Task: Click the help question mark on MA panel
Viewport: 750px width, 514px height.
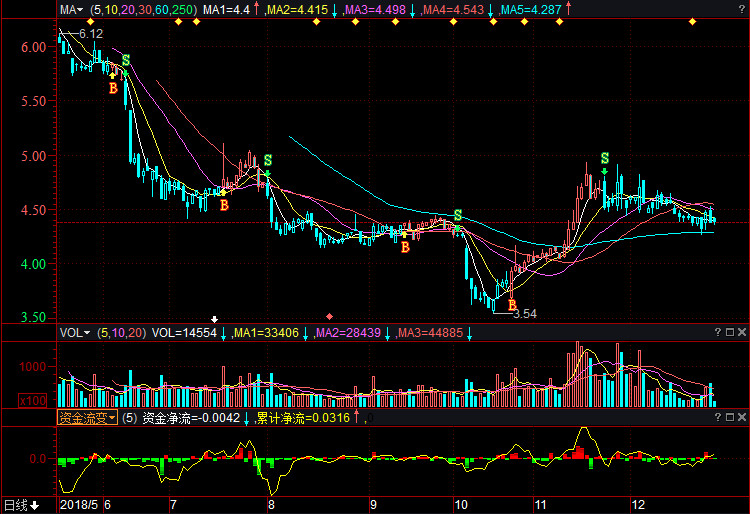Action: pyautogui.click(x=742, y=9)
